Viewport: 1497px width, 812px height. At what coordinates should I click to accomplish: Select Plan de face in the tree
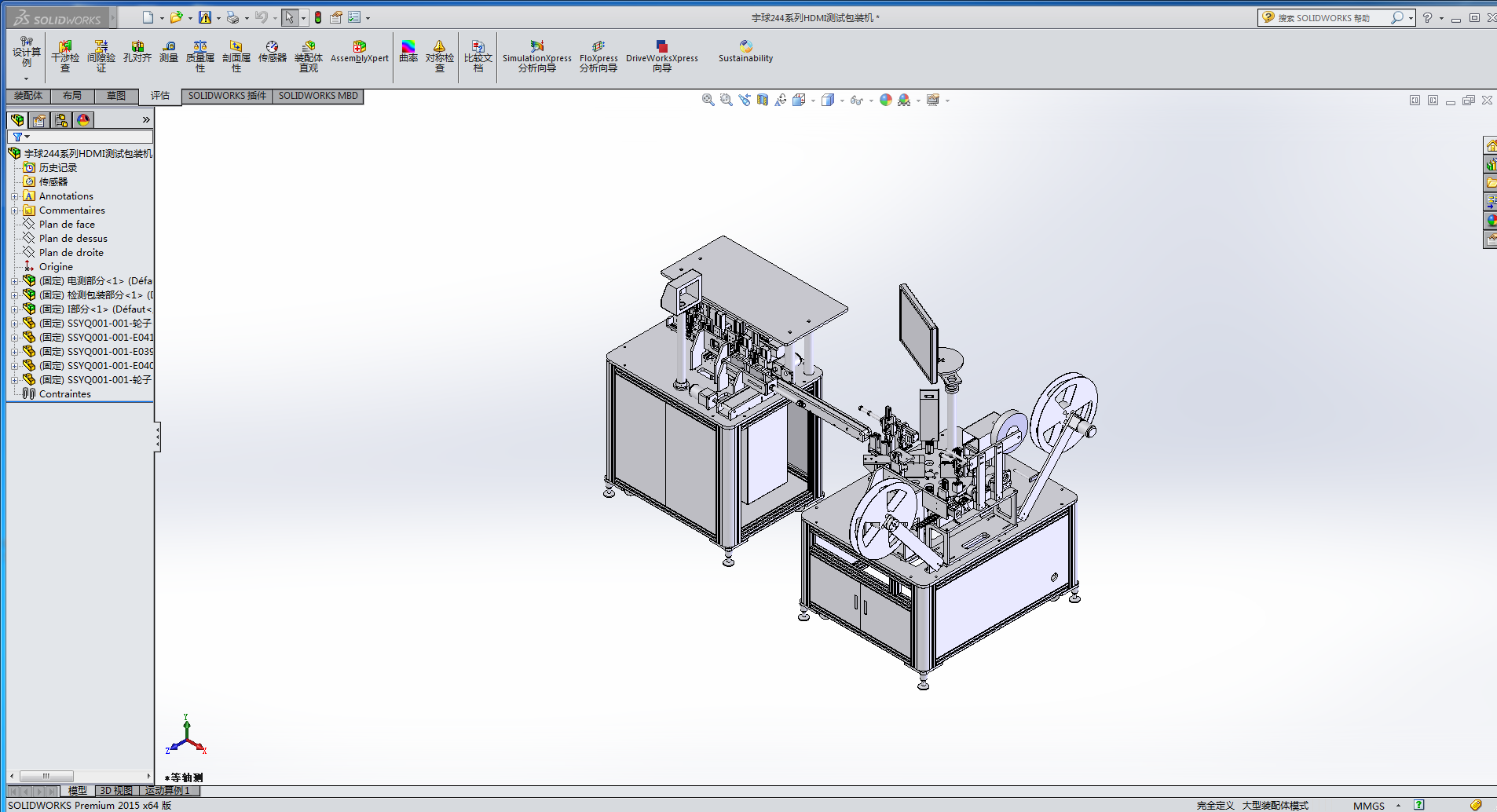(x=67, y=225)
